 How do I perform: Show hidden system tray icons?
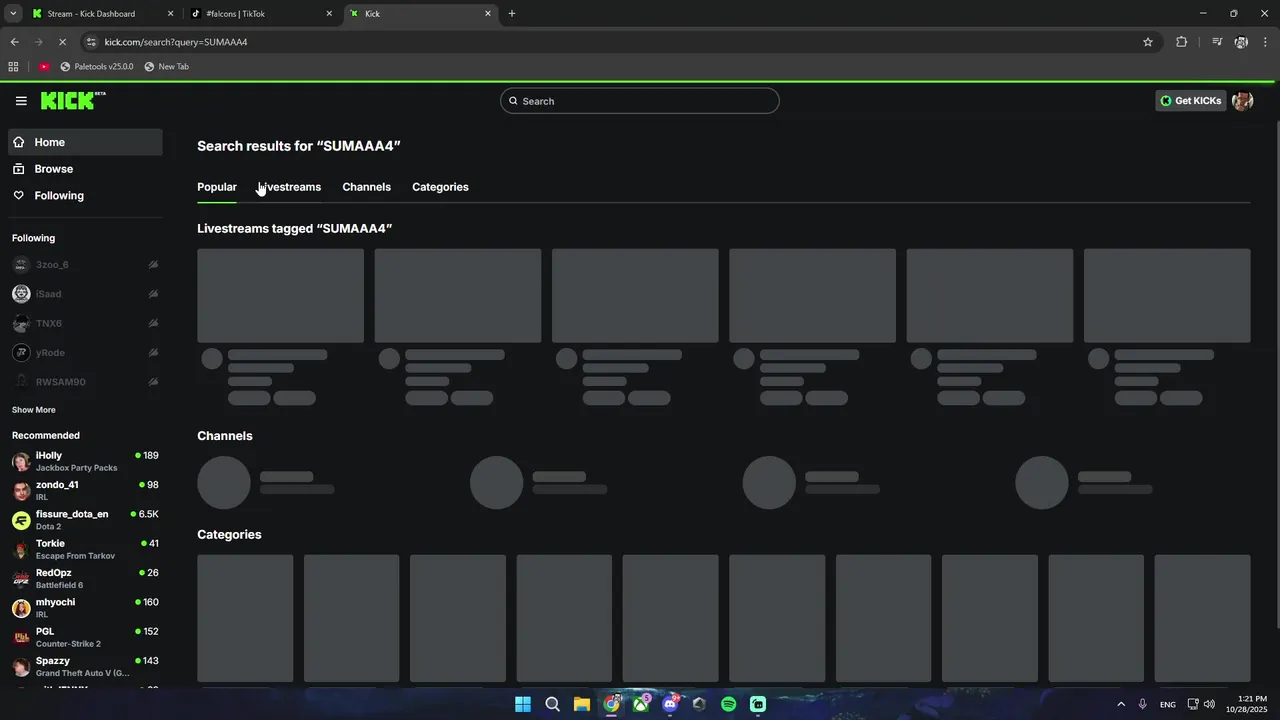coord(1121,704)
